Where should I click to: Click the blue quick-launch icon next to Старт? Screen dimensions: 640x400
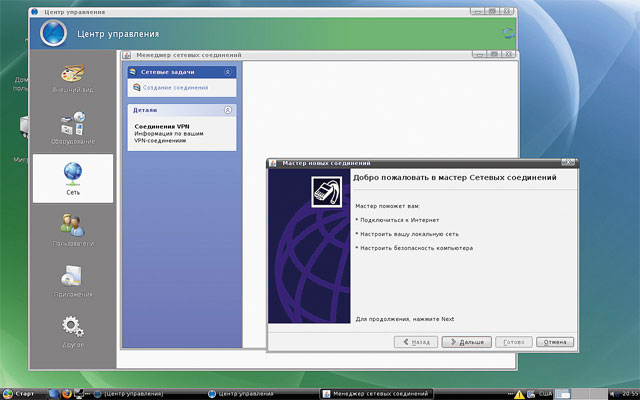[53, 394]
